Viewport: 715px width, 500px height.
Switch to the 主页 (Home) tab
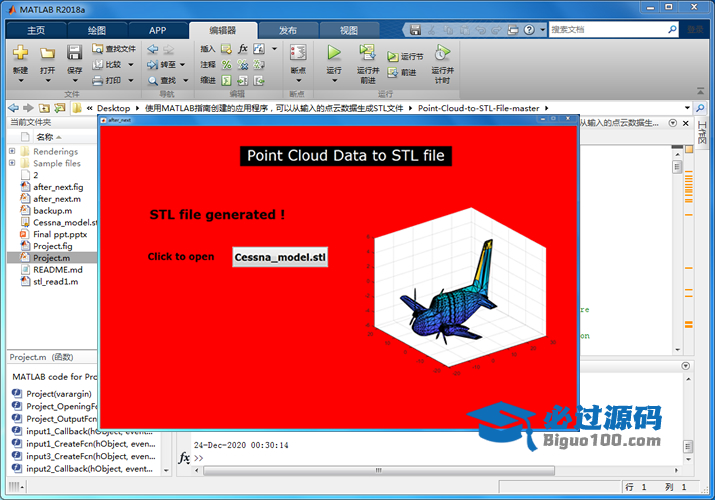tap(36, 31)
